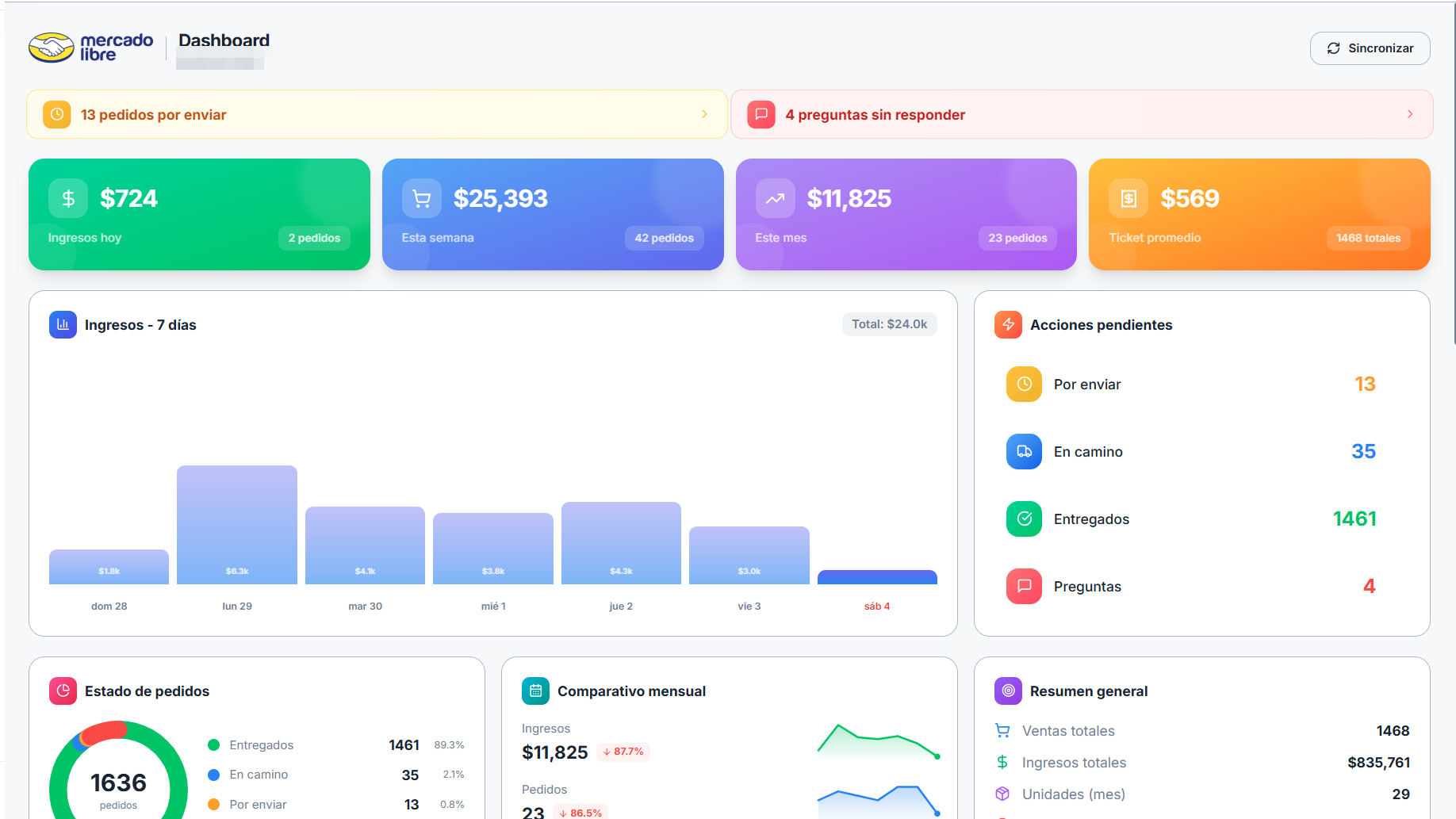
Task: Click the Ingresos totales value $835,761
Action: click(x=1378, y=762)
